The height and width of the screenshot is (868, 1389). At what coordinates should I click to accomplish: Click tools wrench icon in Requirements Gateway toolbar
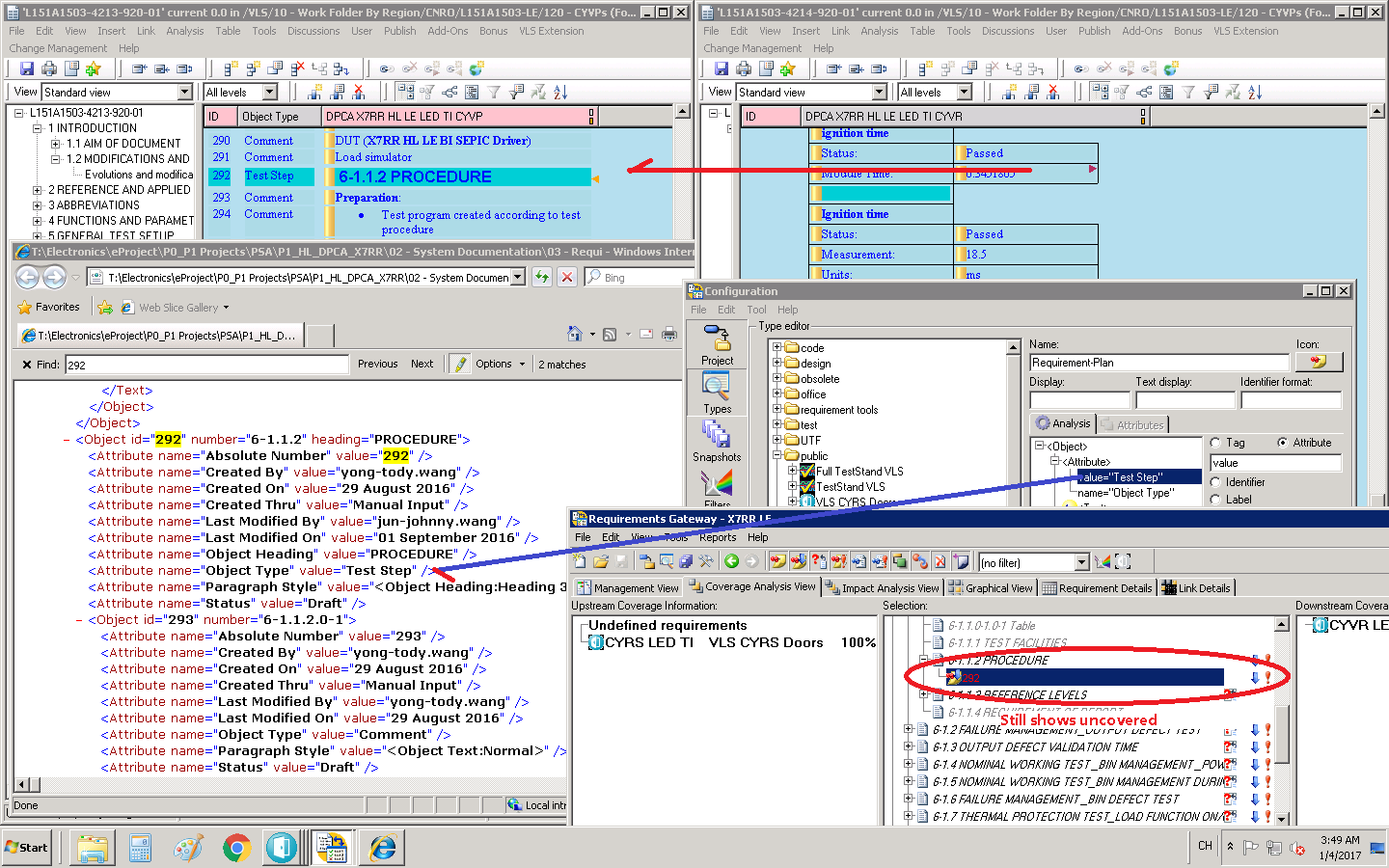pyautogui.click(x=706, y=561)
